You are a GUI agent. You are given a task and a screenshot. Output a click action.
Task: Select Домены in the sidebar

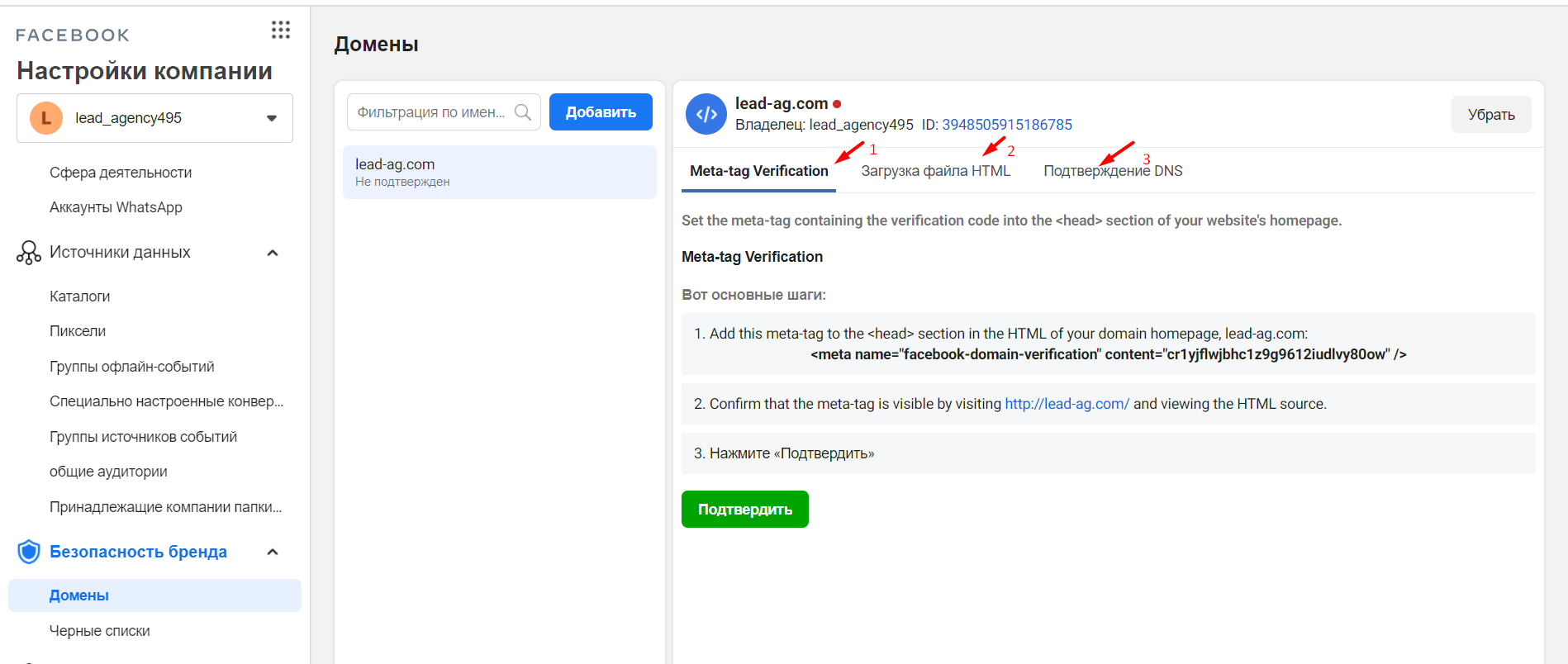154,595
